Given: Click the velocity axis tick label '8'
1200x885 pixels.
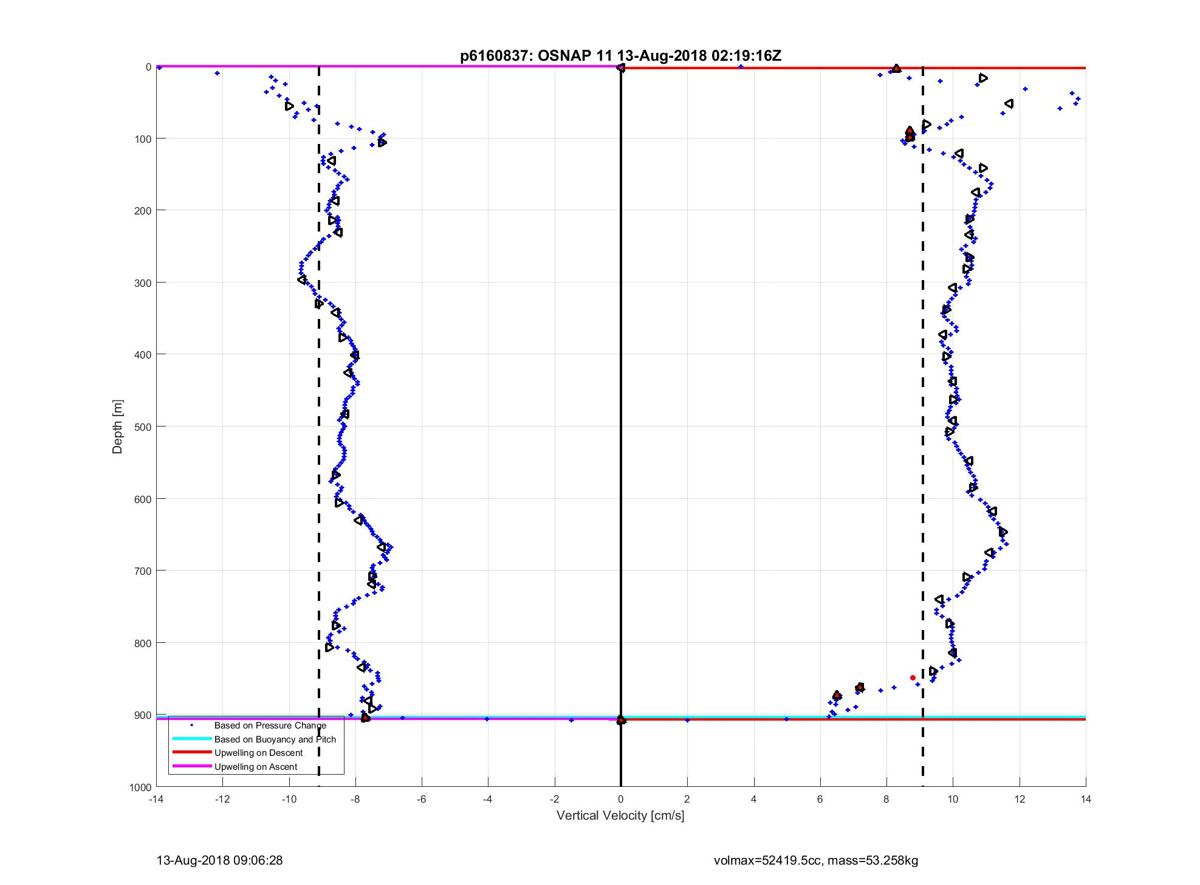Looking at the screenshot, I should pos(886,799).
